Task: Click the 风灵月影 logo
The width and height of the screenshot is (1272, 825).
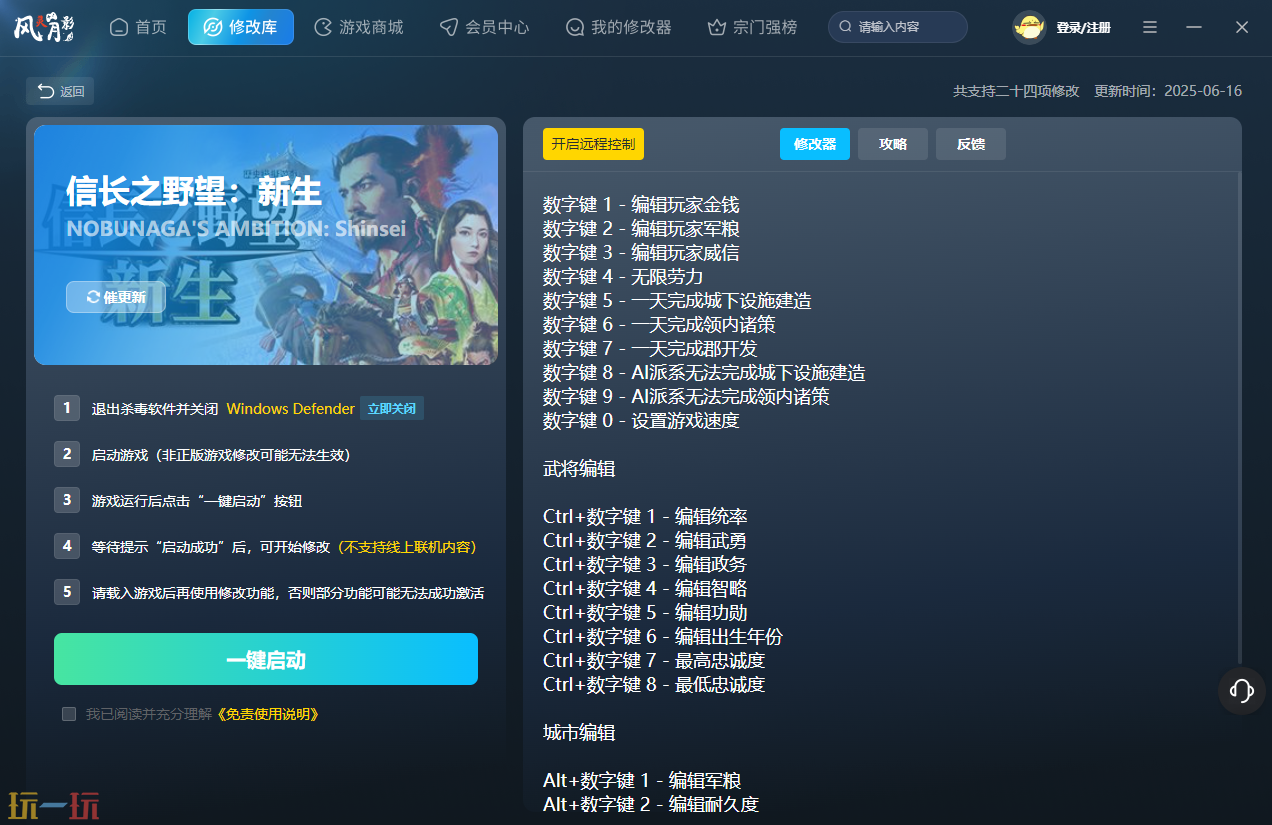Action: (x=44, y=27)
